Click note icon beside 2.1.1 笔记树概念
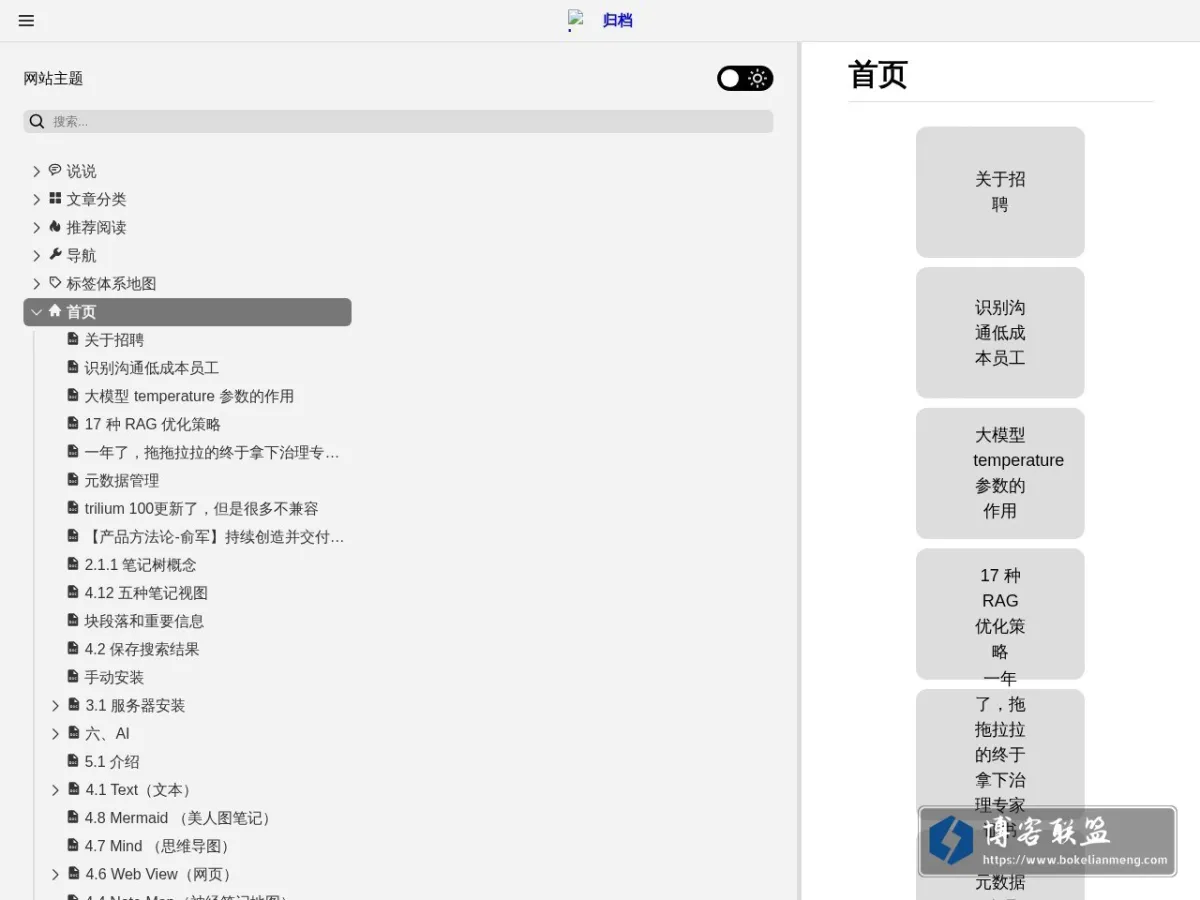The width and height of the screenshot is (1200, 900). [73, 564]
